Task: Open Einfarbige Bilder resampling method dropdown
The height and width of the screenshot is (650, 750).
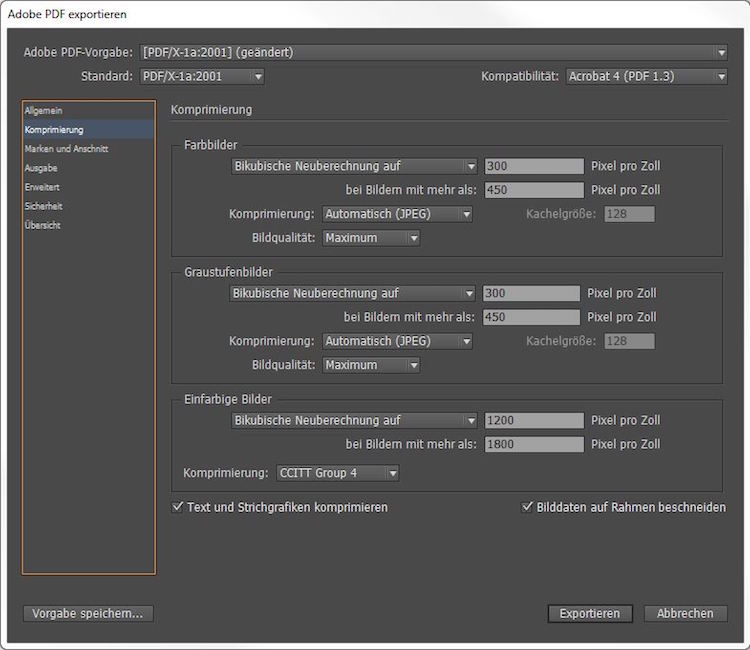Action: click(354, 420)
